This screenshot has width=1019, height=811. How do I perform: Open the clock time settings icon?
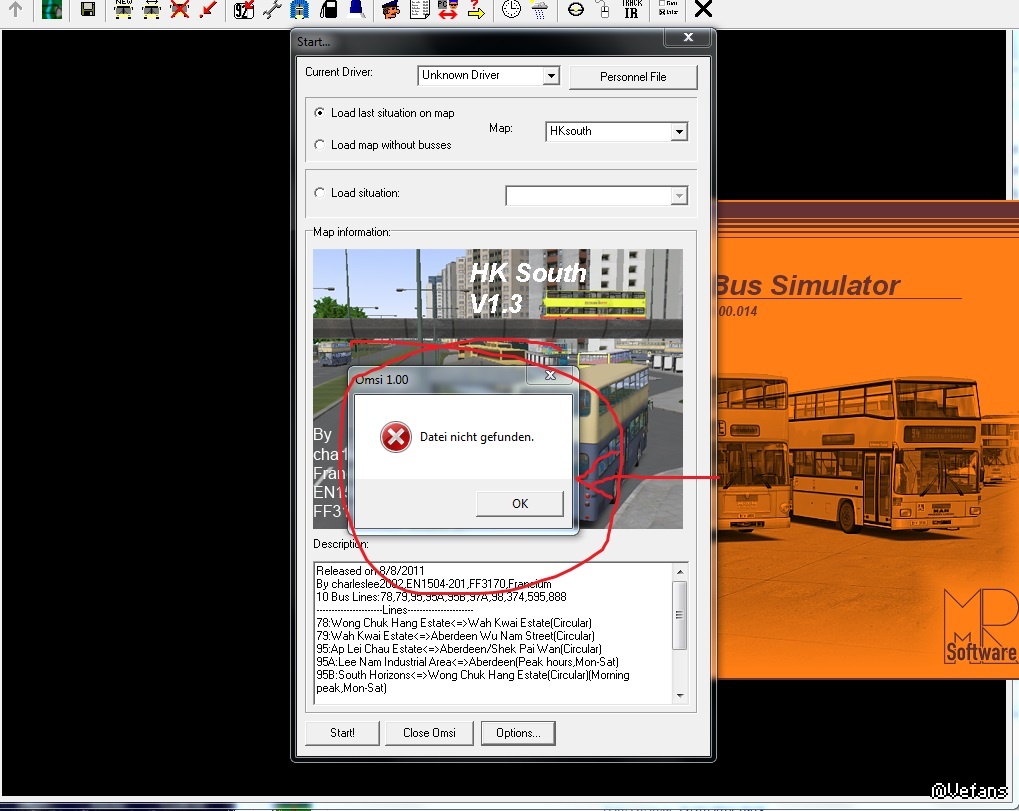pos(511,10)
